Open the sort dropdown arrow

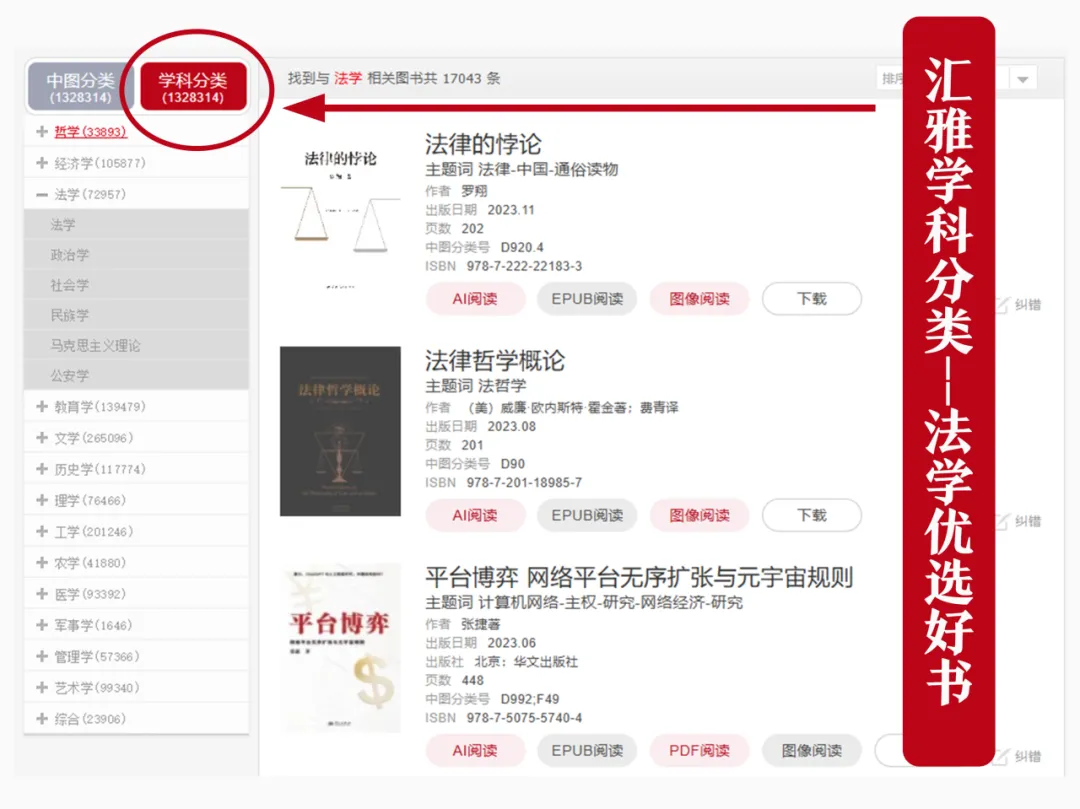[x=1023, y=79]
